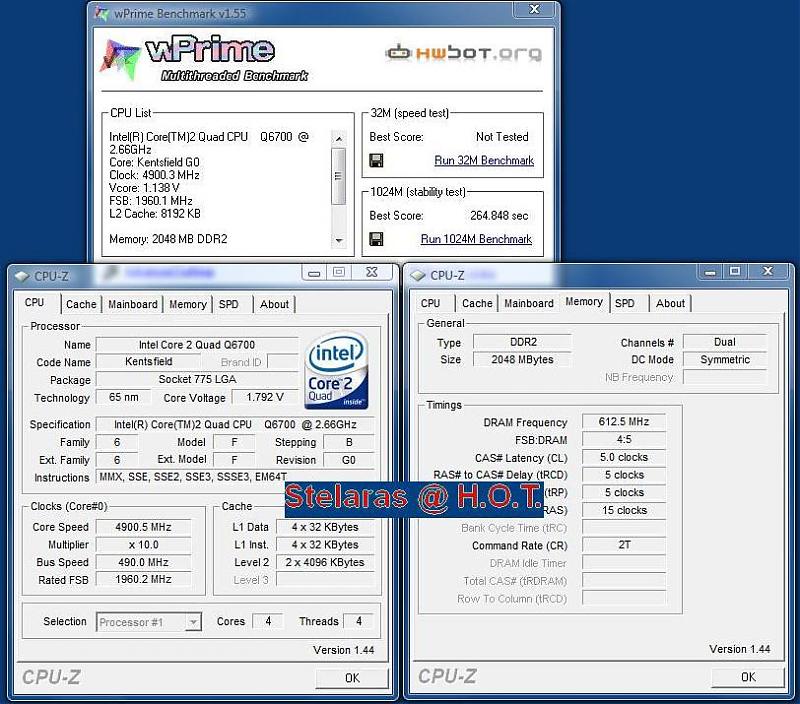This screenshot has width=800, height=704.
Task: Click the Rated FSB 1960.2 MHz value
Action: [x=143, y=580]
